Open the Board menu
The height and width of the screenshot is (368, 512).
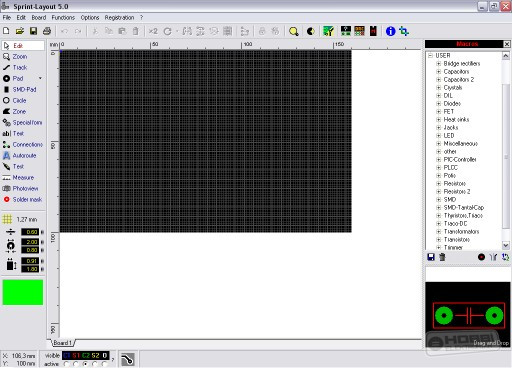[x=39, y=18]
